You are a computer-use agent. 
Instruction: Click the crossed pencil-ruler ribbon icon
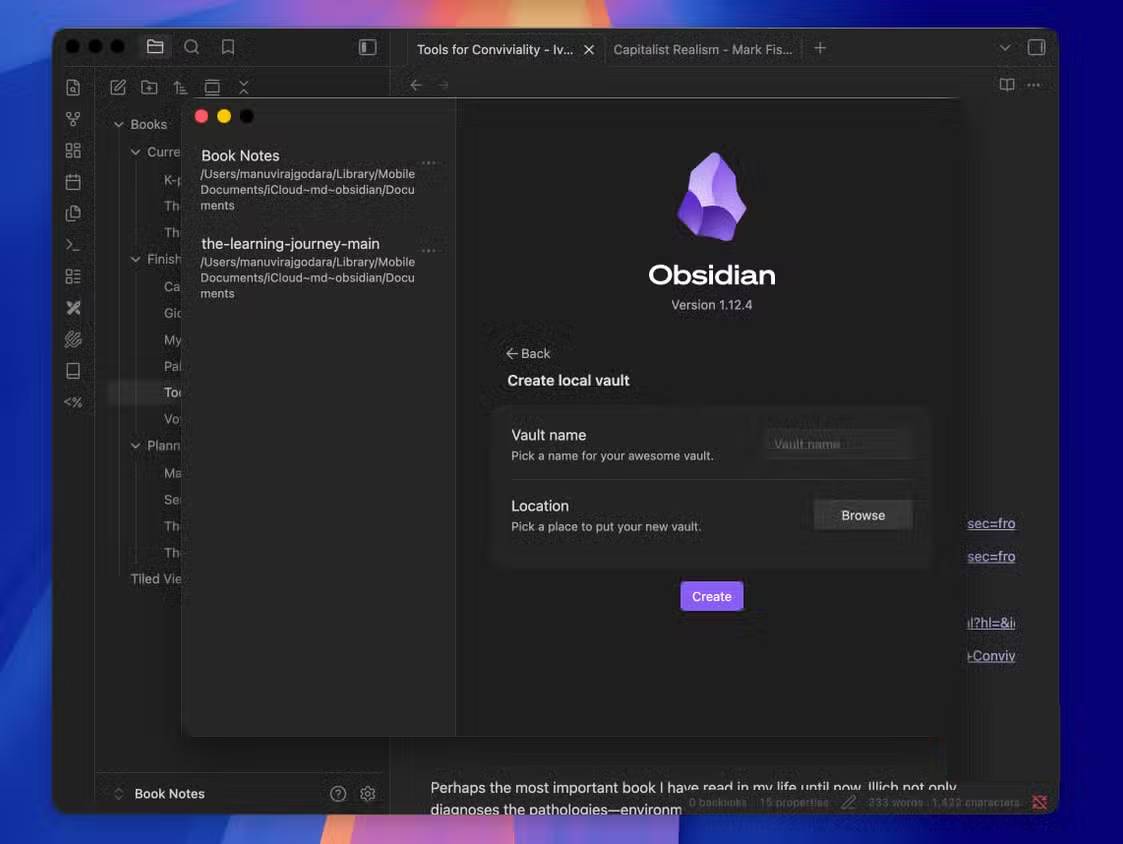tap(73, 308)
